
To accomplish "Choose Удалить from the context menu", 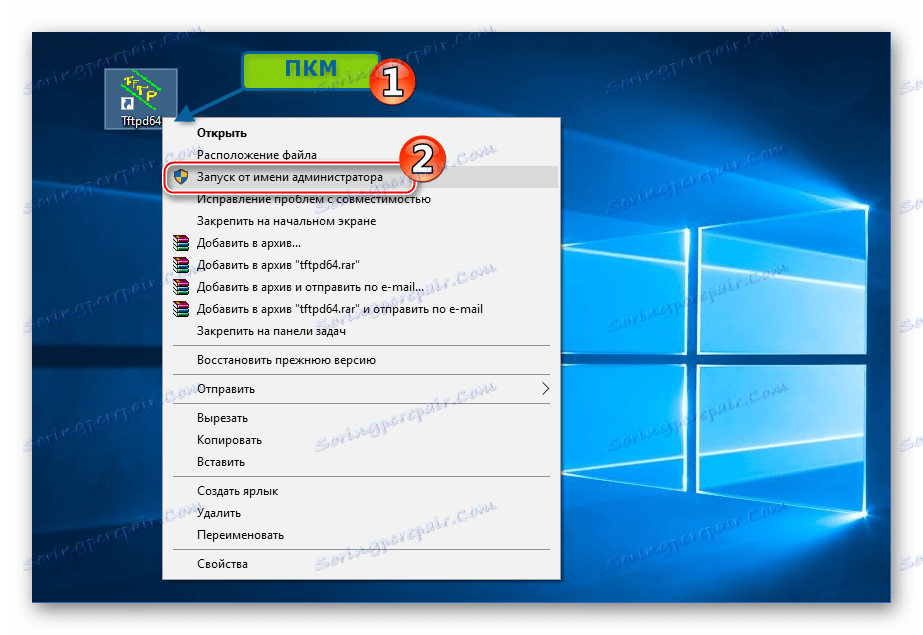I will (361, 513).
